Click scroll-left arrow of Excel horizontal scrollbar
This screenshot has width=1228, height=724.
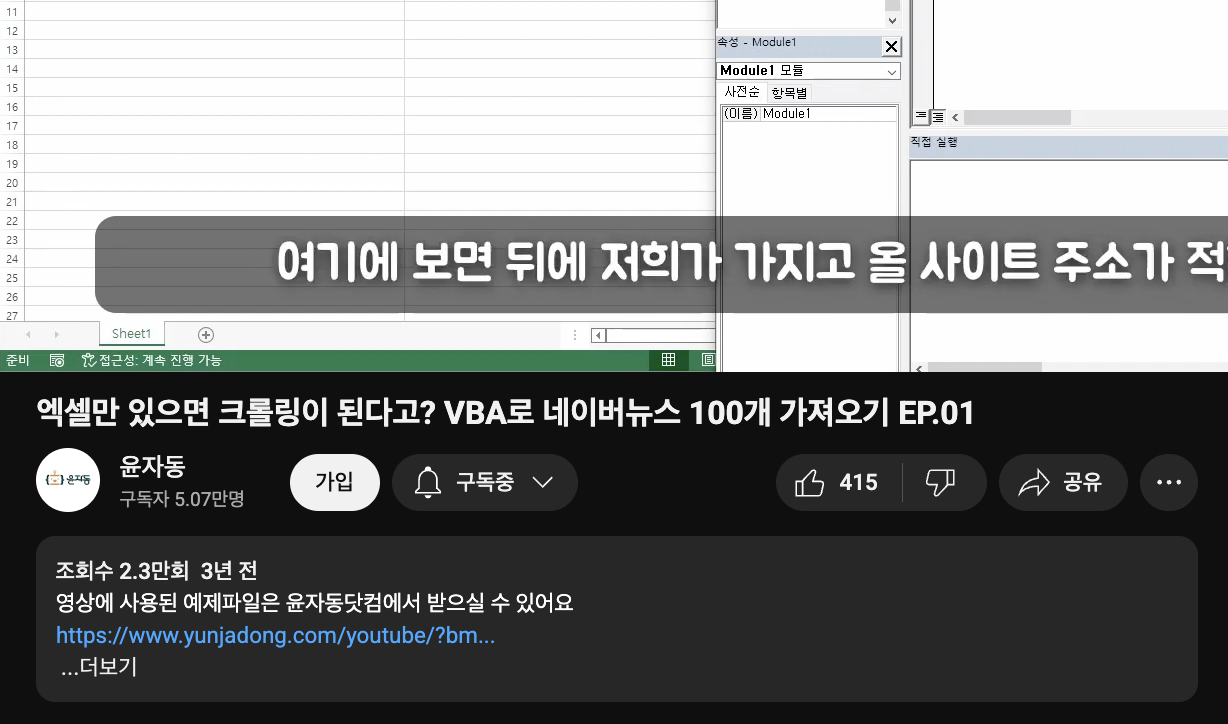tap(597, 334)
